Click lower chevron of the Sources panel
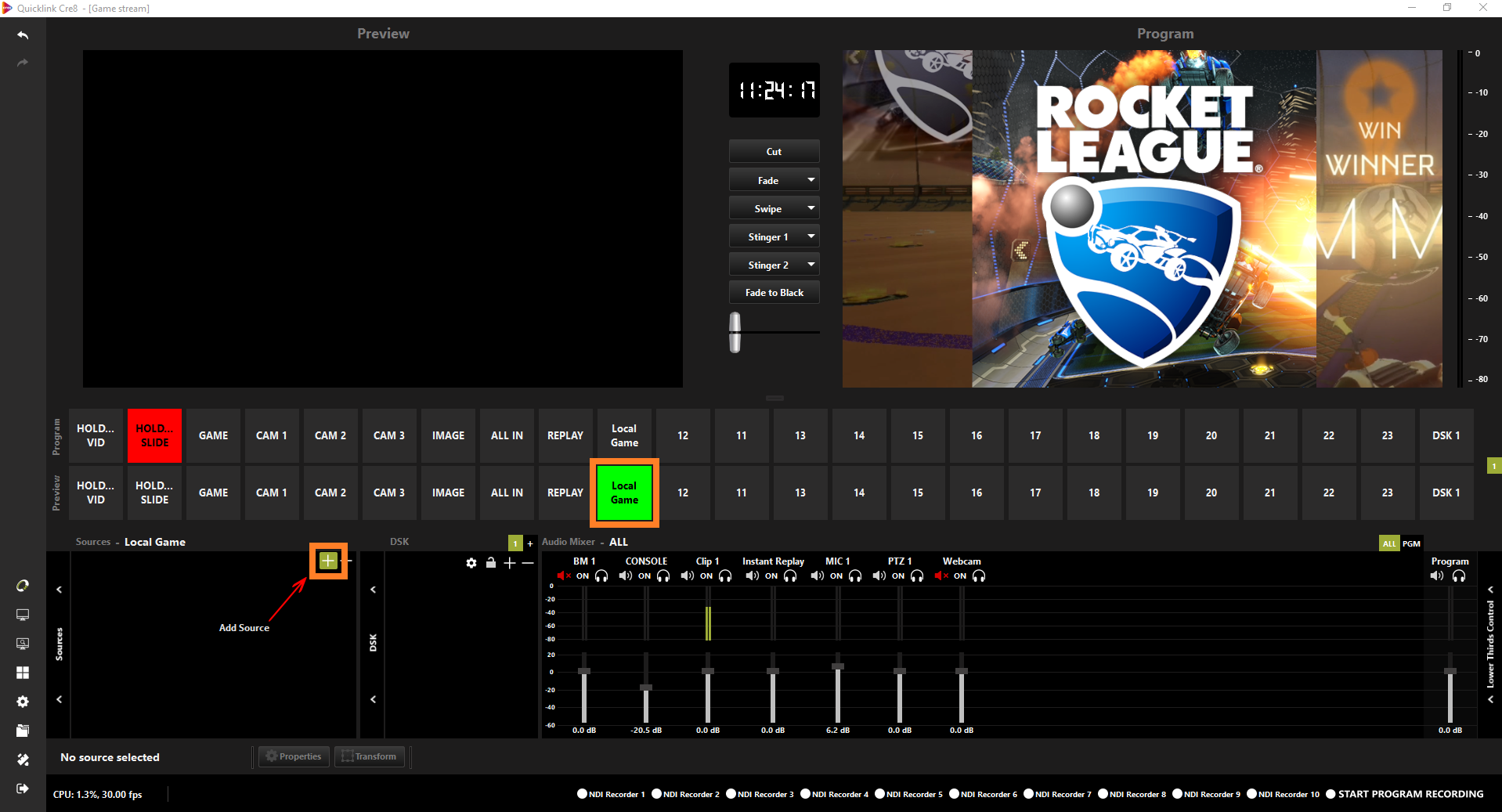The image size is (1502, 812). pos(59,699)
